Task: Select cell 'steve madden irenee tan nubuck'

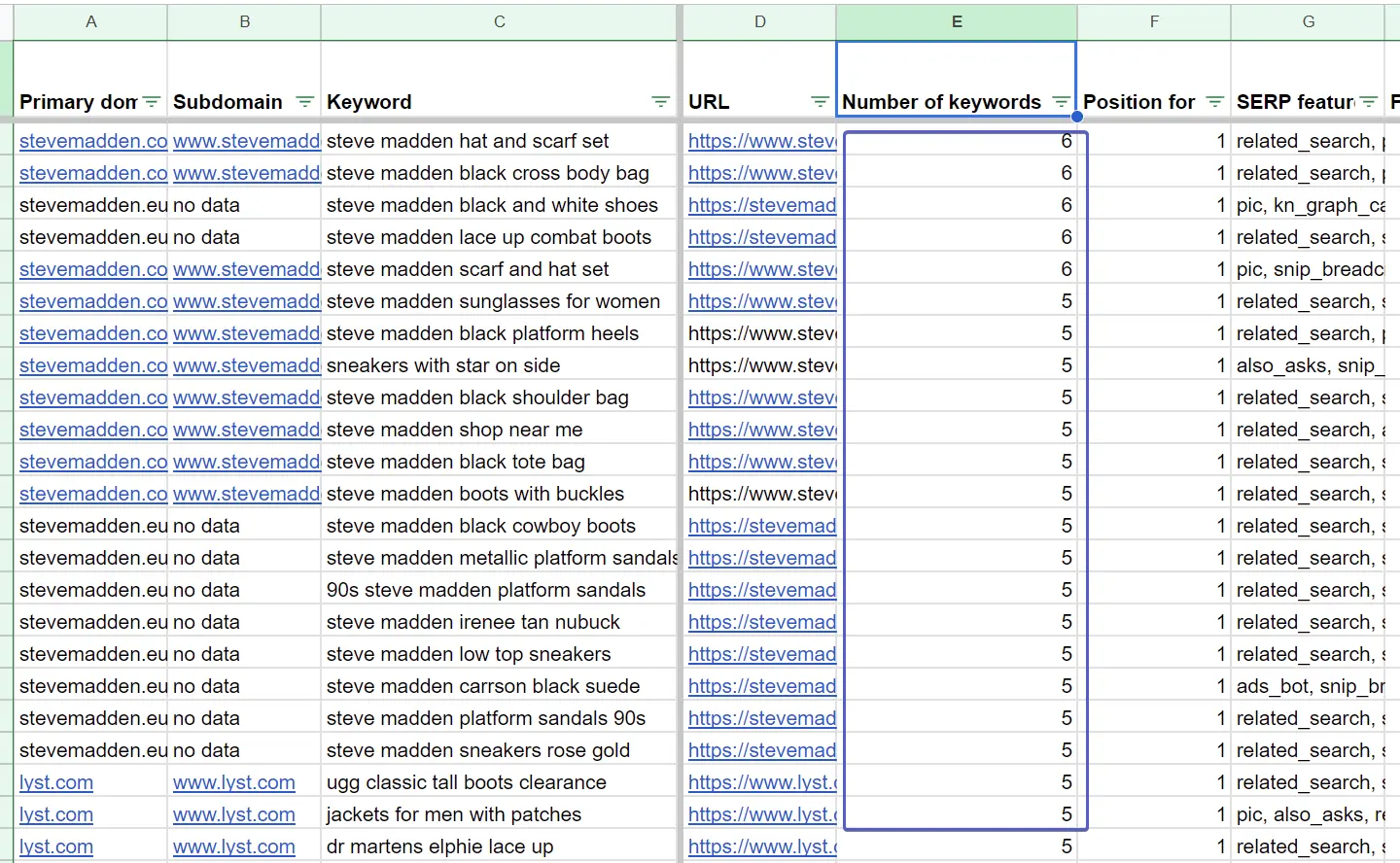Action: (499, 622)
